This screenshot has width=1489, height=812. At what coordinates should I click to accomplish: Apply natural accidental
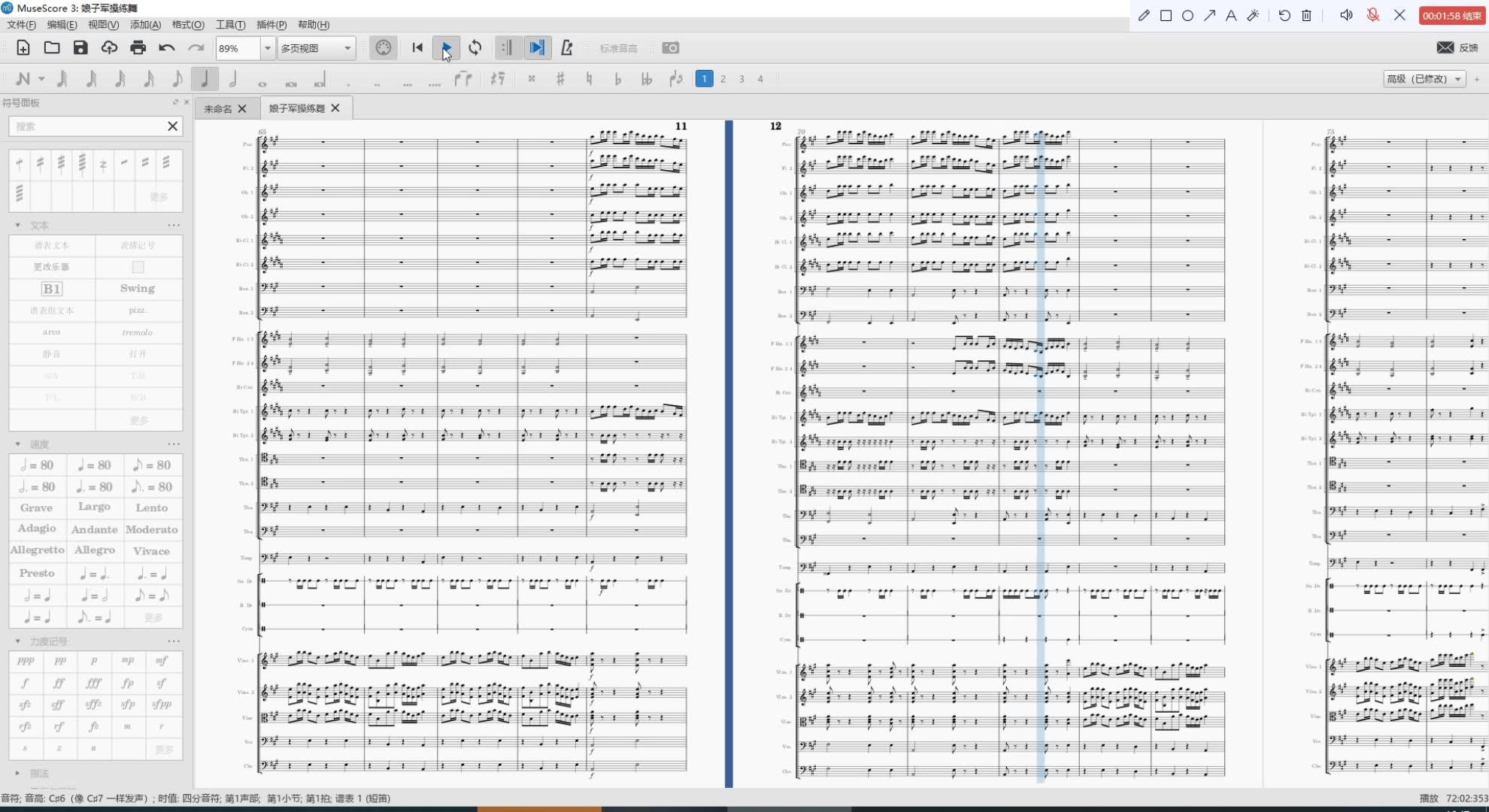(589, 78)
